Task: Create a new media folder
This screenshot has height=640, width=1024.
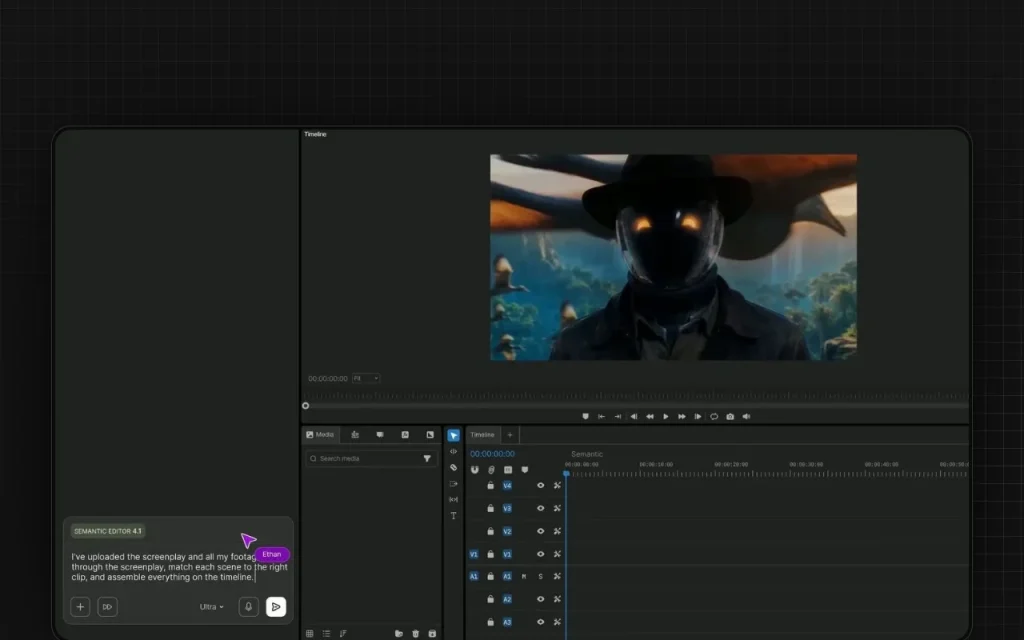Action: (x=398, y=633)
